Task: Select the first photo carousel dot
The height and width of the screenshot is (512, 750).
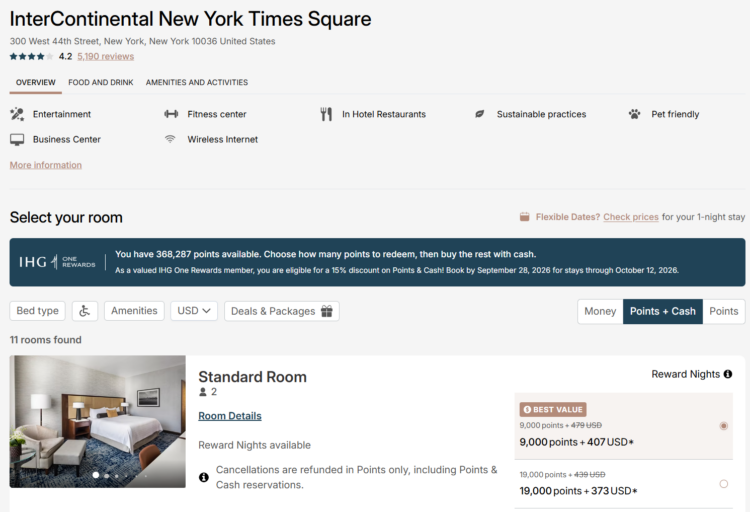Action: click(x=96, y=475)
